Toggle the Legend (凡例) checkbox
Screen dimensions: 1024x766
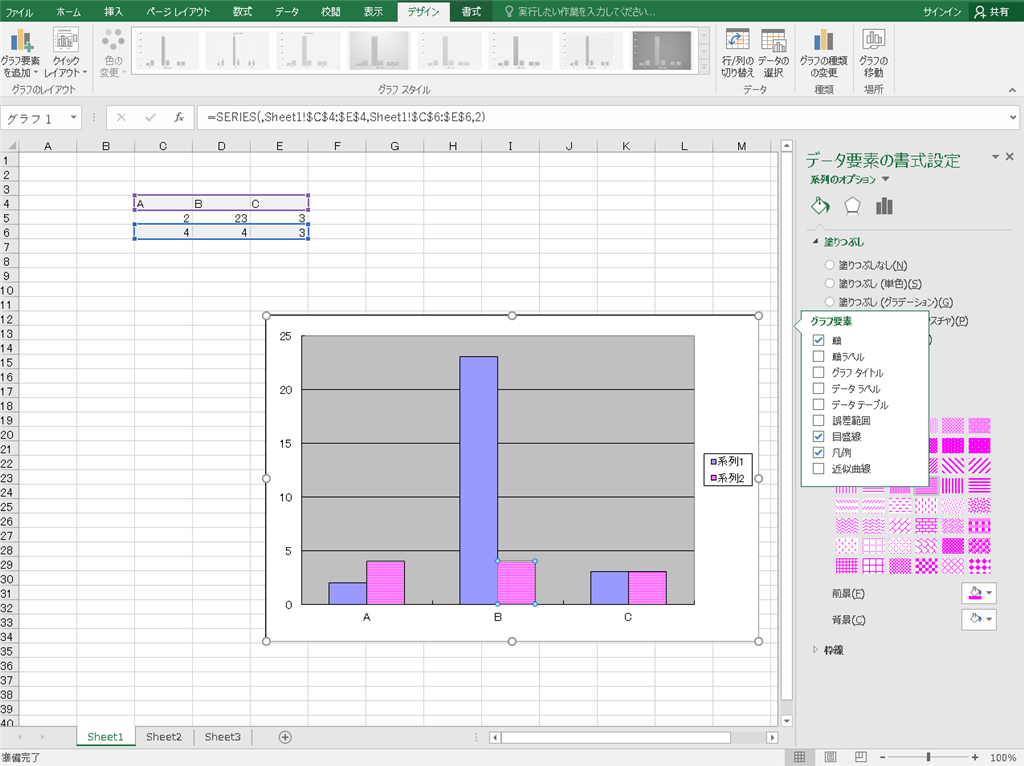tap(818, 453)
